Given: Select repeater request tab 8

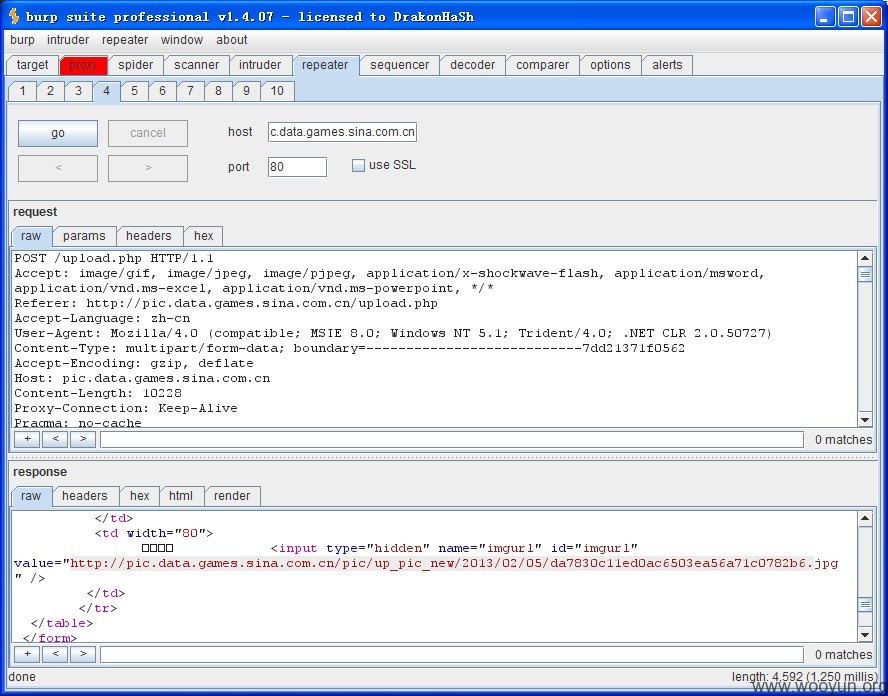Looking at the screenshot, I should pyautogui.click(x=218, y=91).
